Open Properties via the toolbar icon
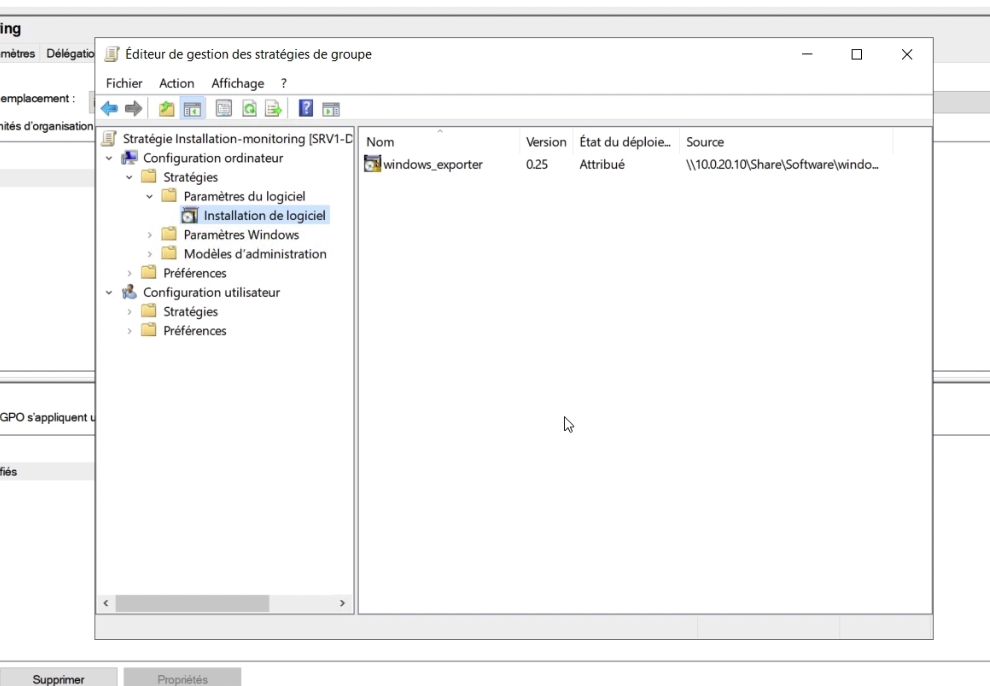This screenshot has height=686, width=990. click(224, 109)
